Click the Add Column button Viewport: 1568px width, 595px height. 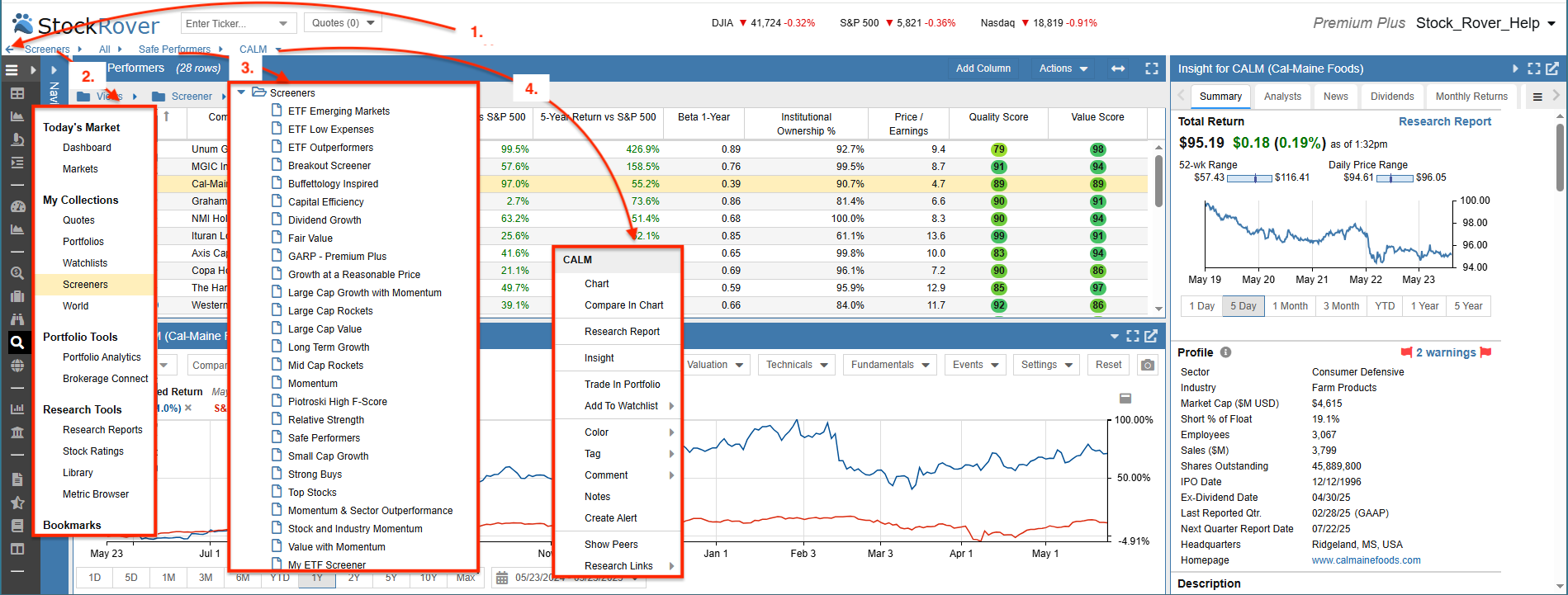click(x=983, y=68)
